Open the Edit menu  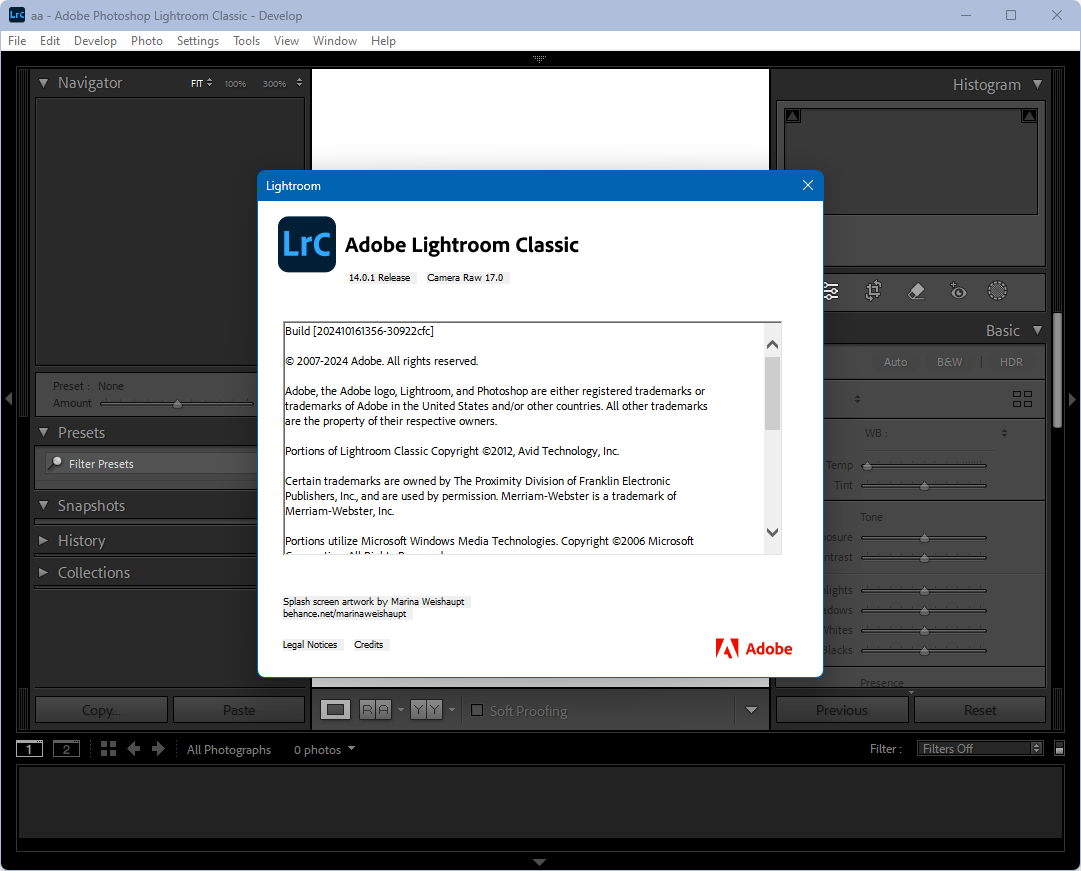pos(50,41)
